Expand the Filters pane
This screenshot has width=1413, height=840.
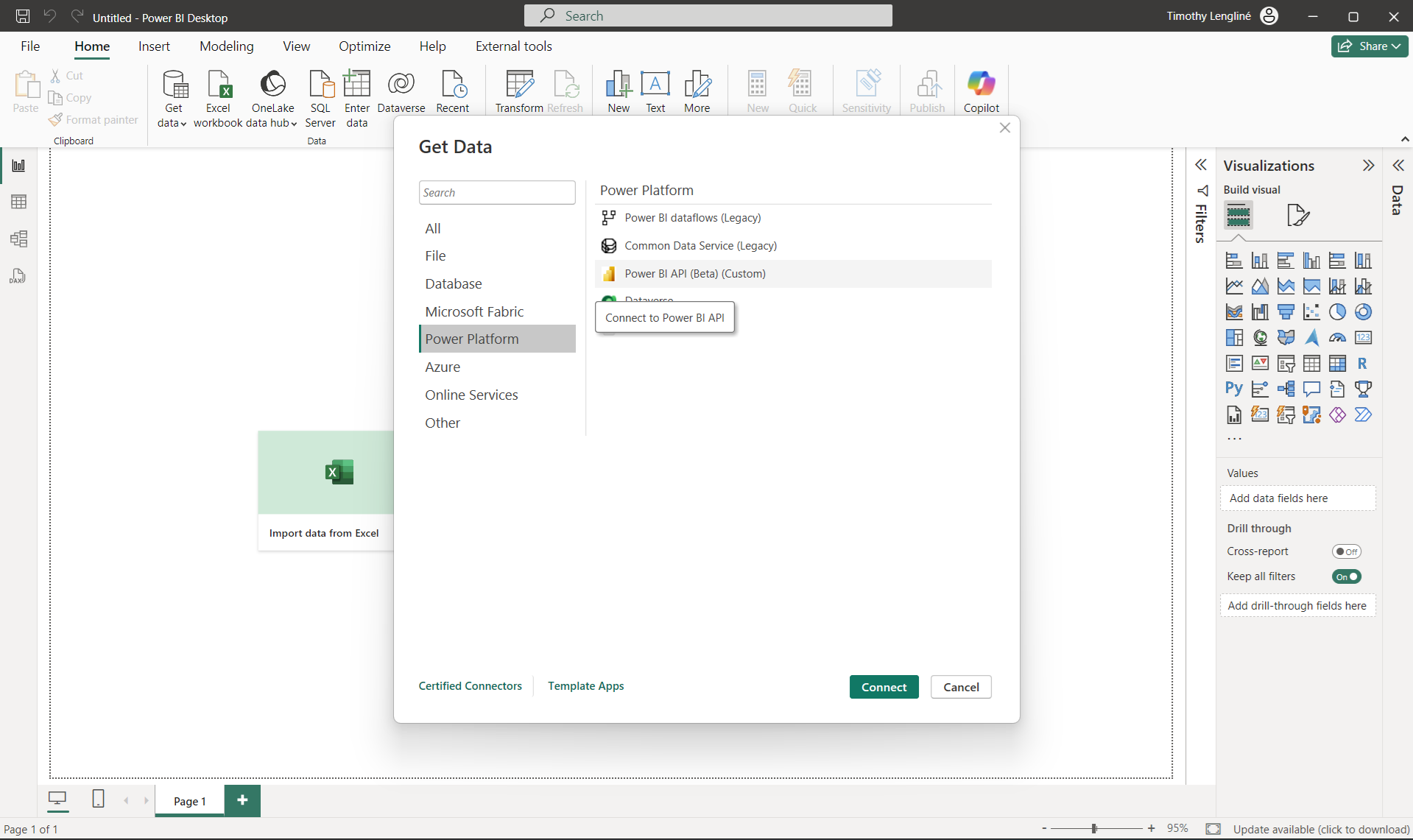coord(1201,165)
